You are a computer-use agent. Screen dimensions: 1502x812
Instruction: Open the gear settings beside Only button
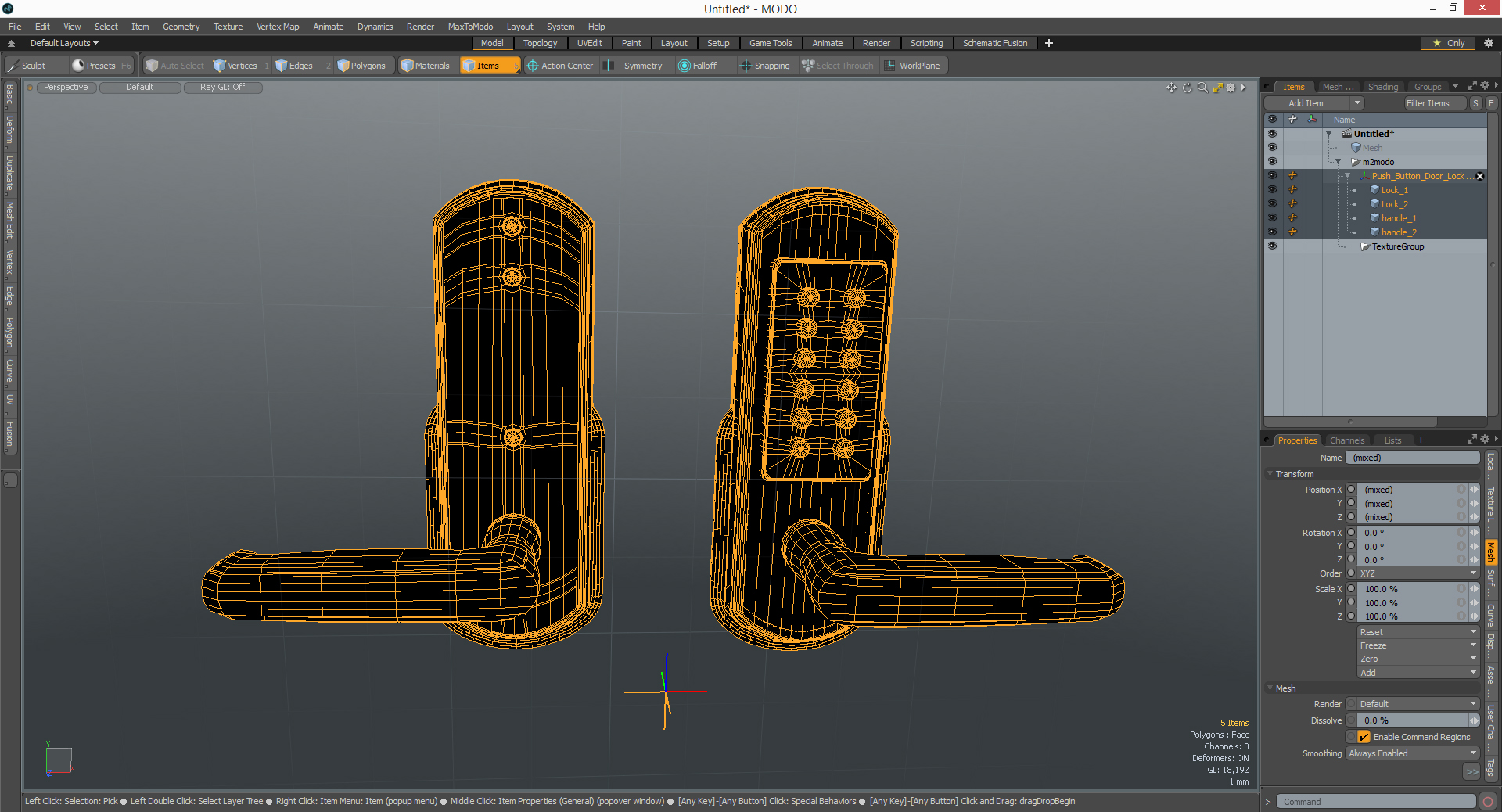[x=1489, y=43]
